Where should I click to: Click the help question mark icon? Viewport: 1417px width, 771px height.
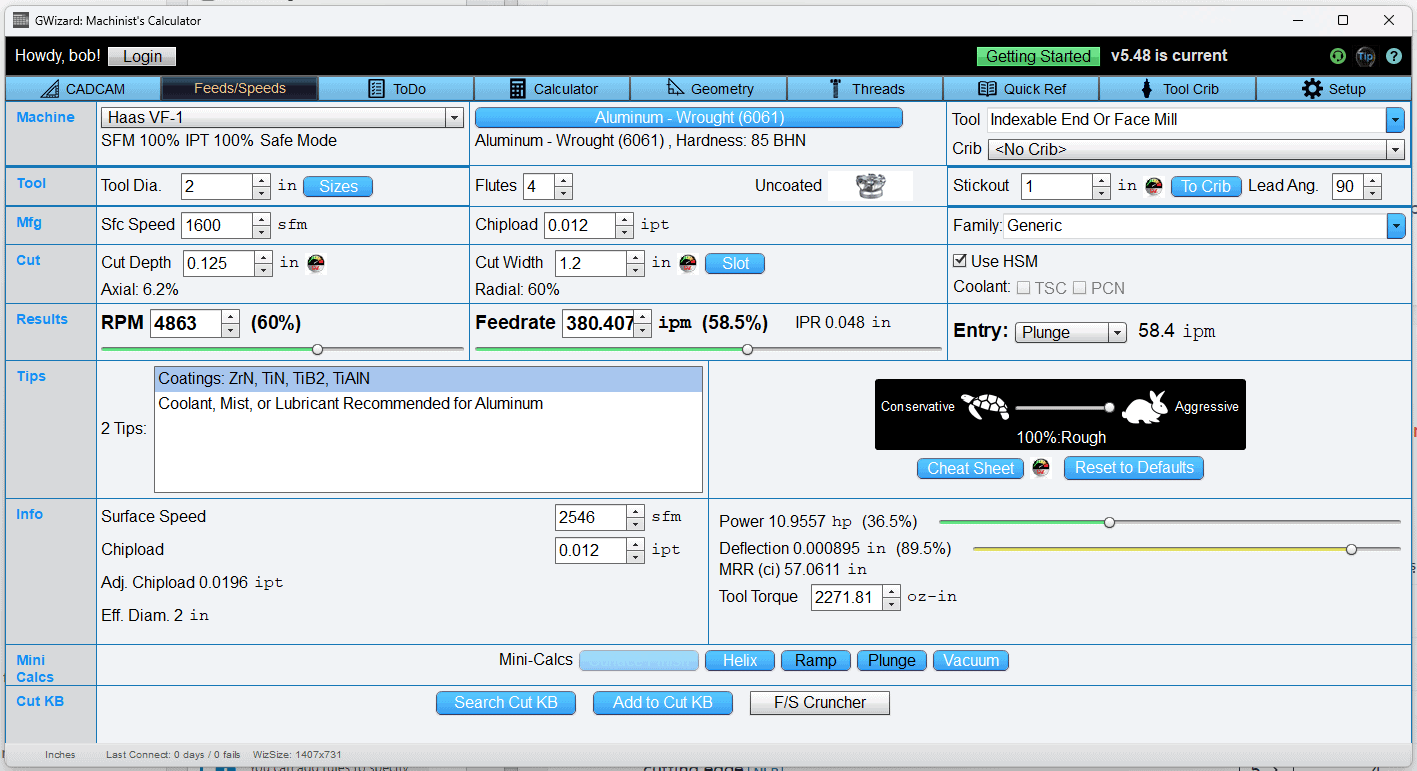pyautogui.click(x=1394, y=56)
